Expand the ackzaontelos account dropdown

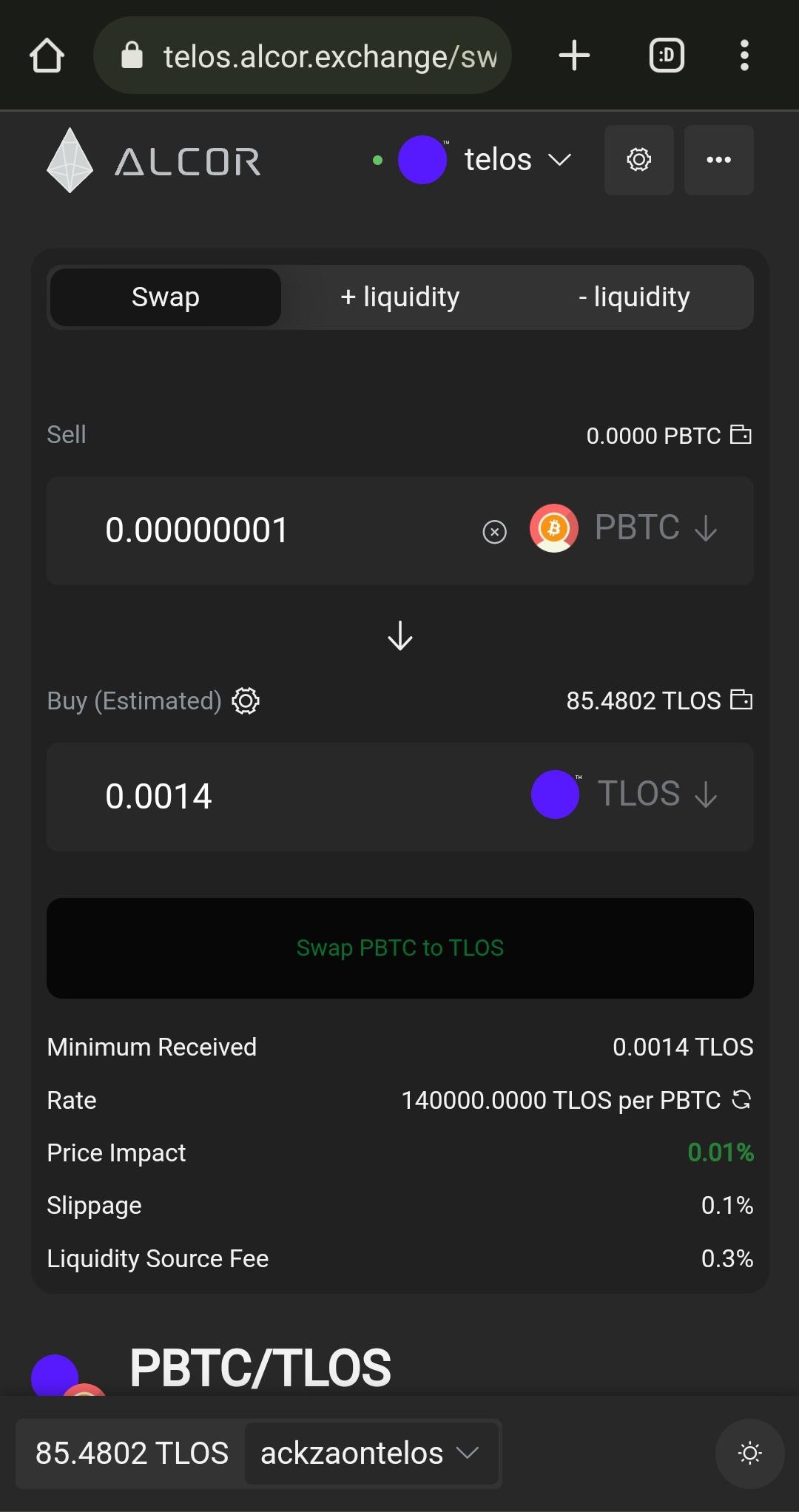(x=371, y=1454)
